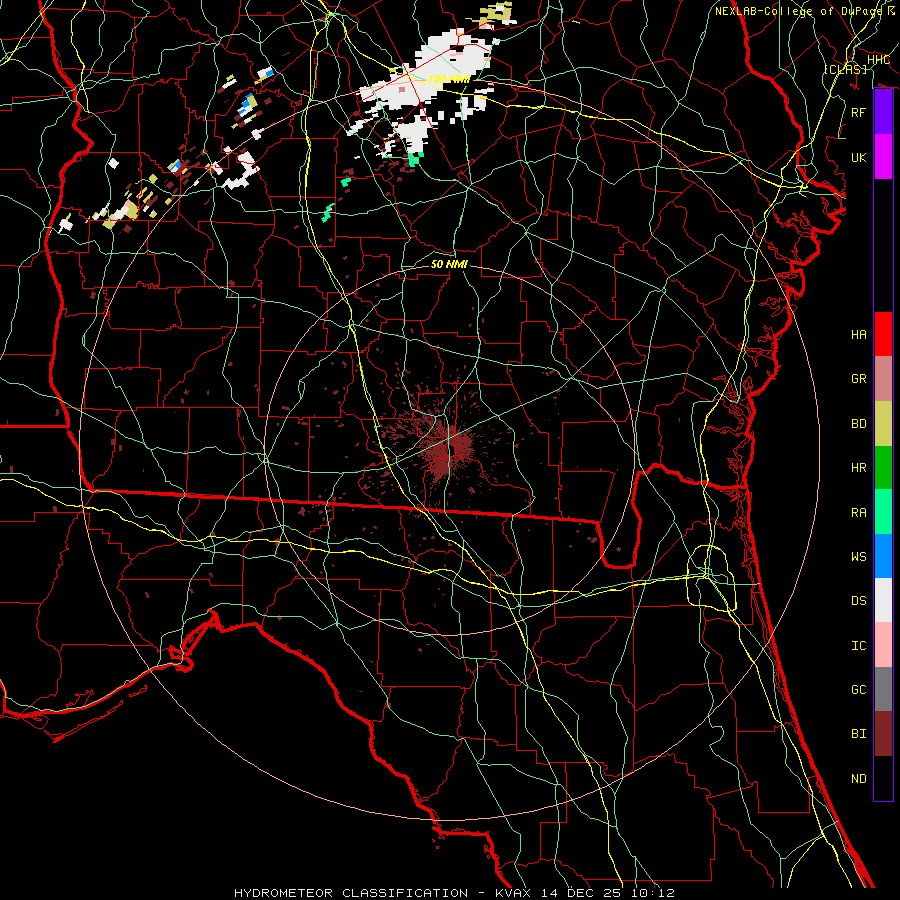
Task: Click the 10:12 timestamp
Action: point(653,893)
